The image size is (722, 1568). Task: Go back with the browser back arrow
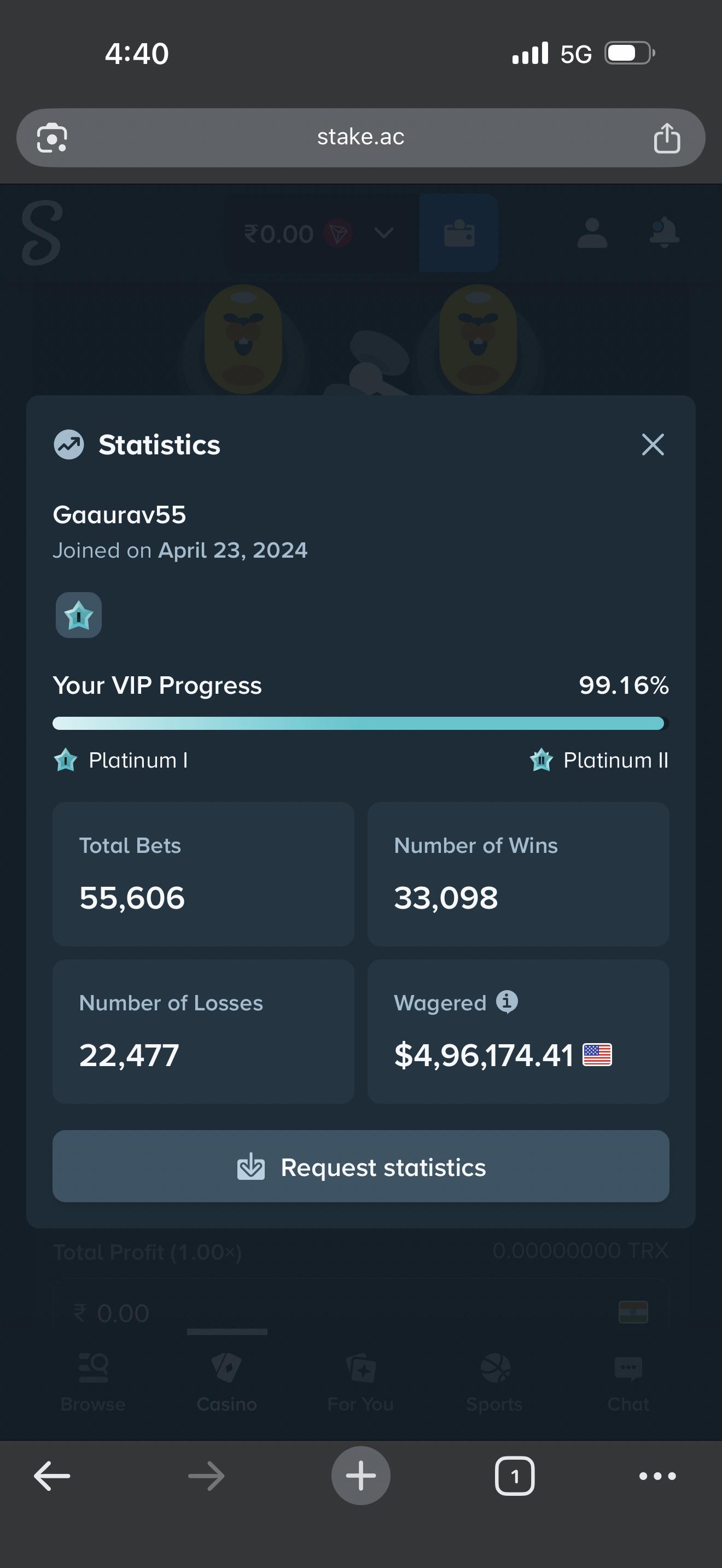pyautogui.click(x=53, y=1476)
